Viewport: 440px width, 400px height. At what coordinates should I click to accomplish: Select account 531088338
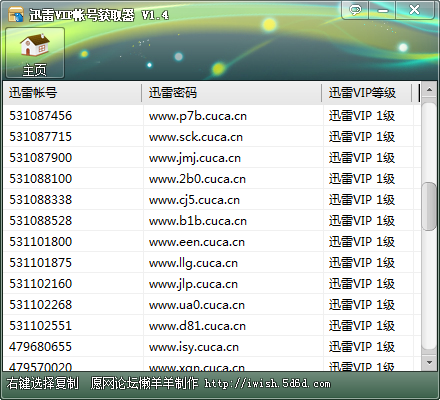(x=41, y=200)
